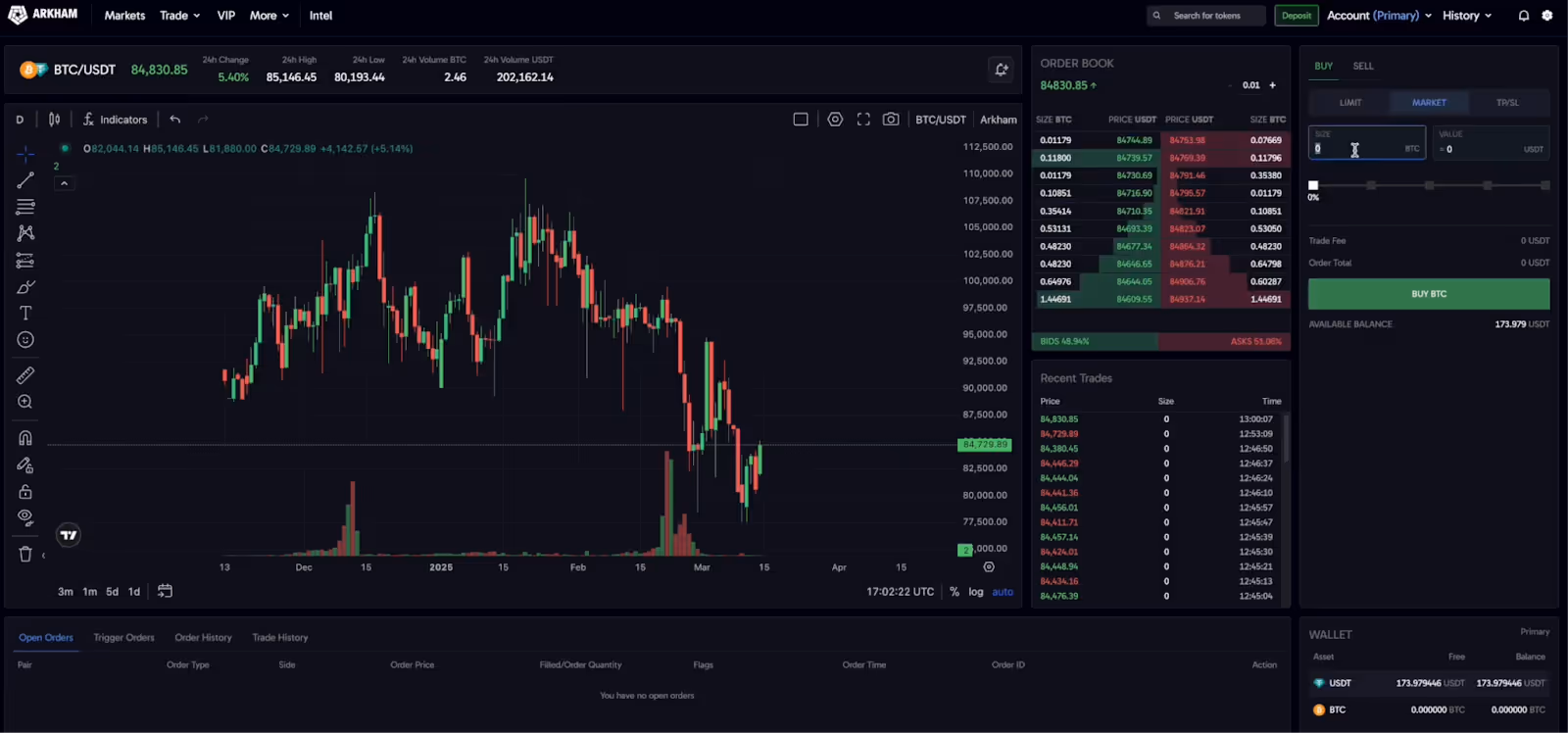Open the Account (Primary) dropdown
This screenshot has height=733, width=1568.
tap(1379, 16)
